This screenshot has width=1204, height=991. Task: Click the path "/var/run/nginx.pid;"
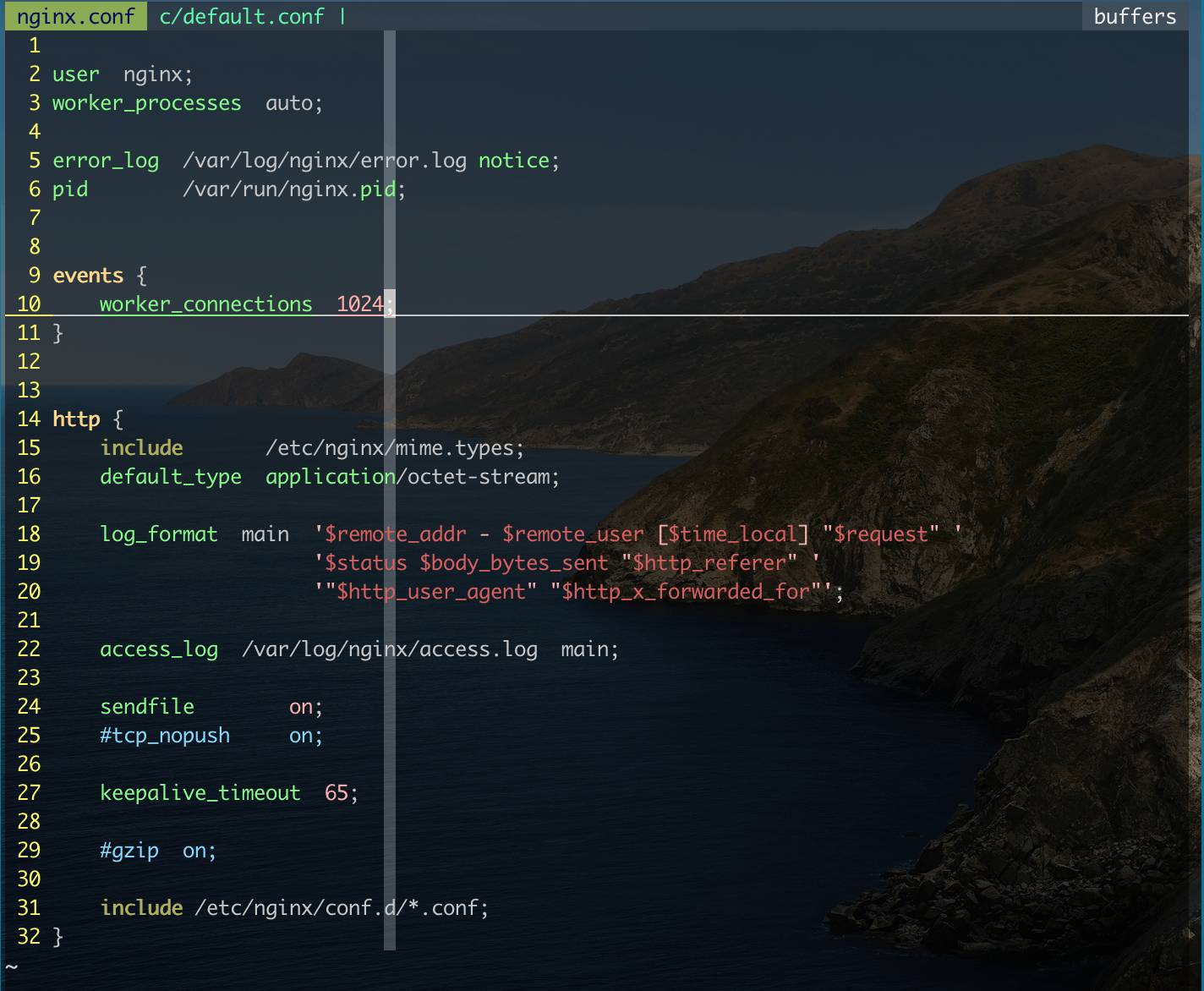pos(294,189)
